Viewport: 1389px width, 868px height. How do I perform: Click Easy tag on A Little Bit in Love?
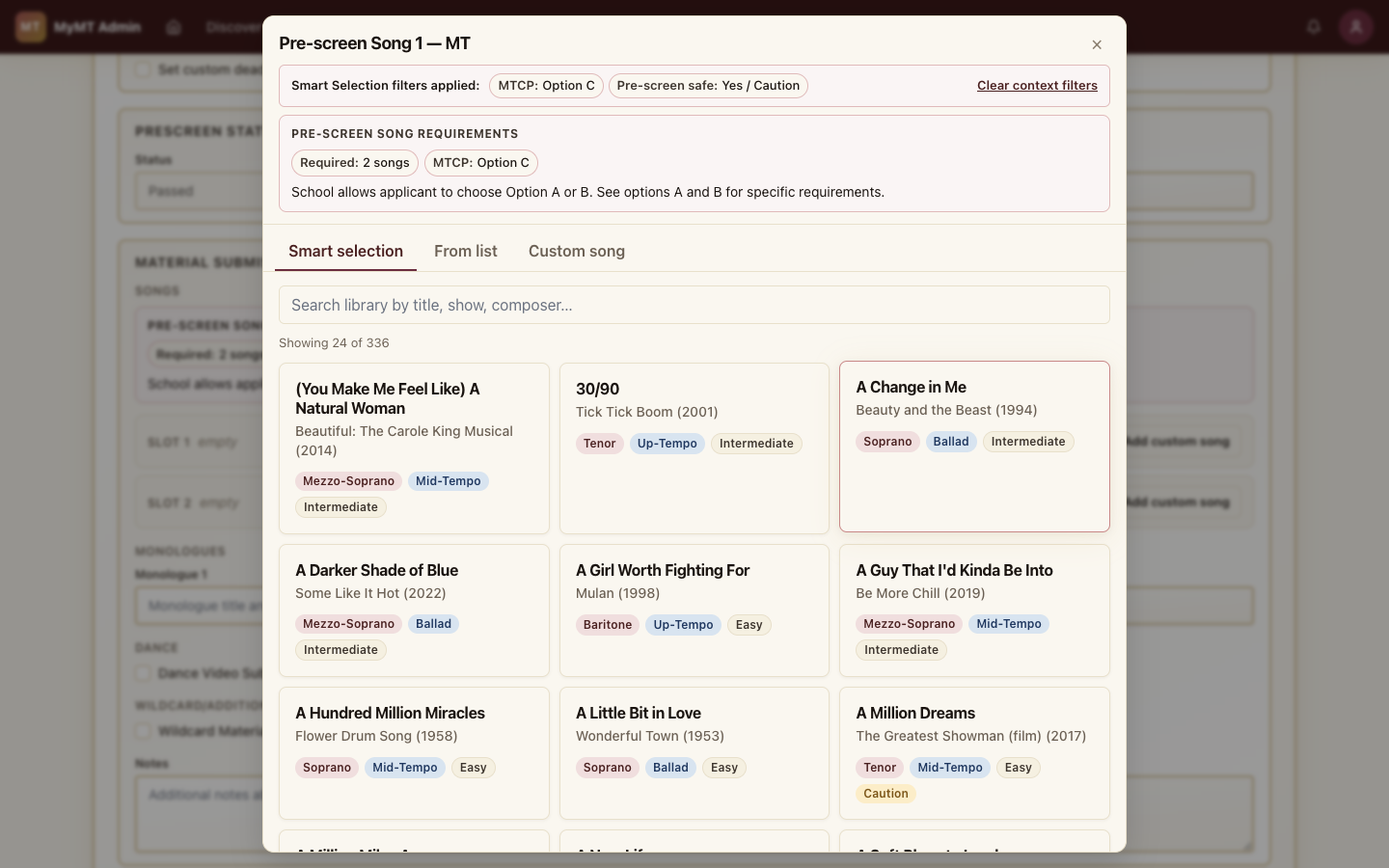[x=724, y=768]
